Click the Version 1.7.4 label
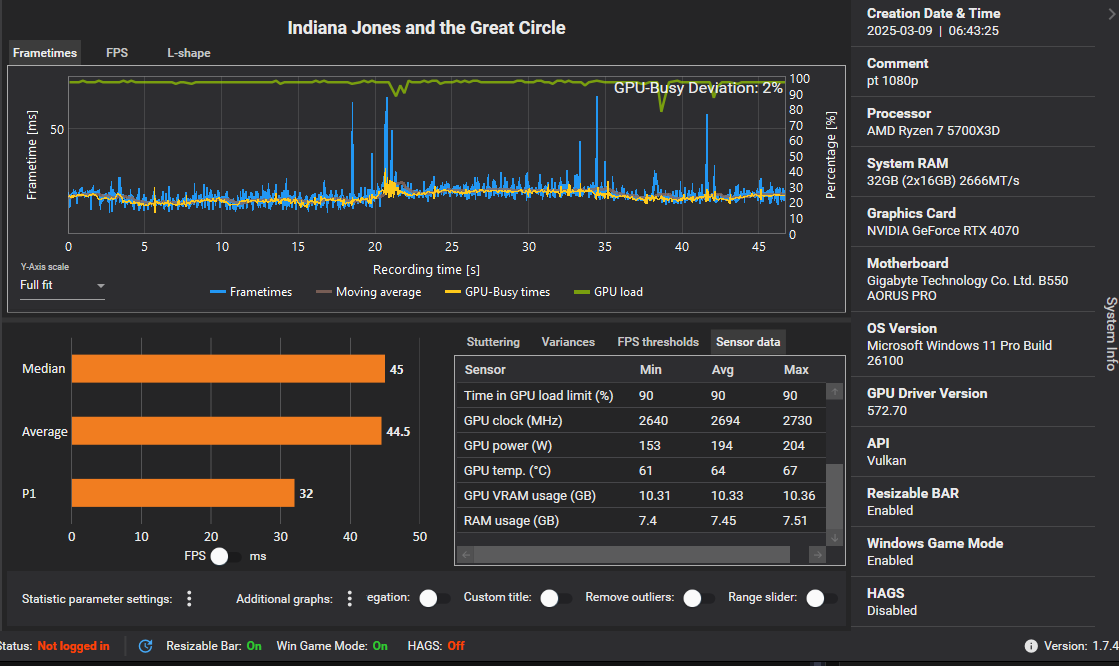Image resolution: width=1119 pixels, height=666 pixels. pos(1080,646)
